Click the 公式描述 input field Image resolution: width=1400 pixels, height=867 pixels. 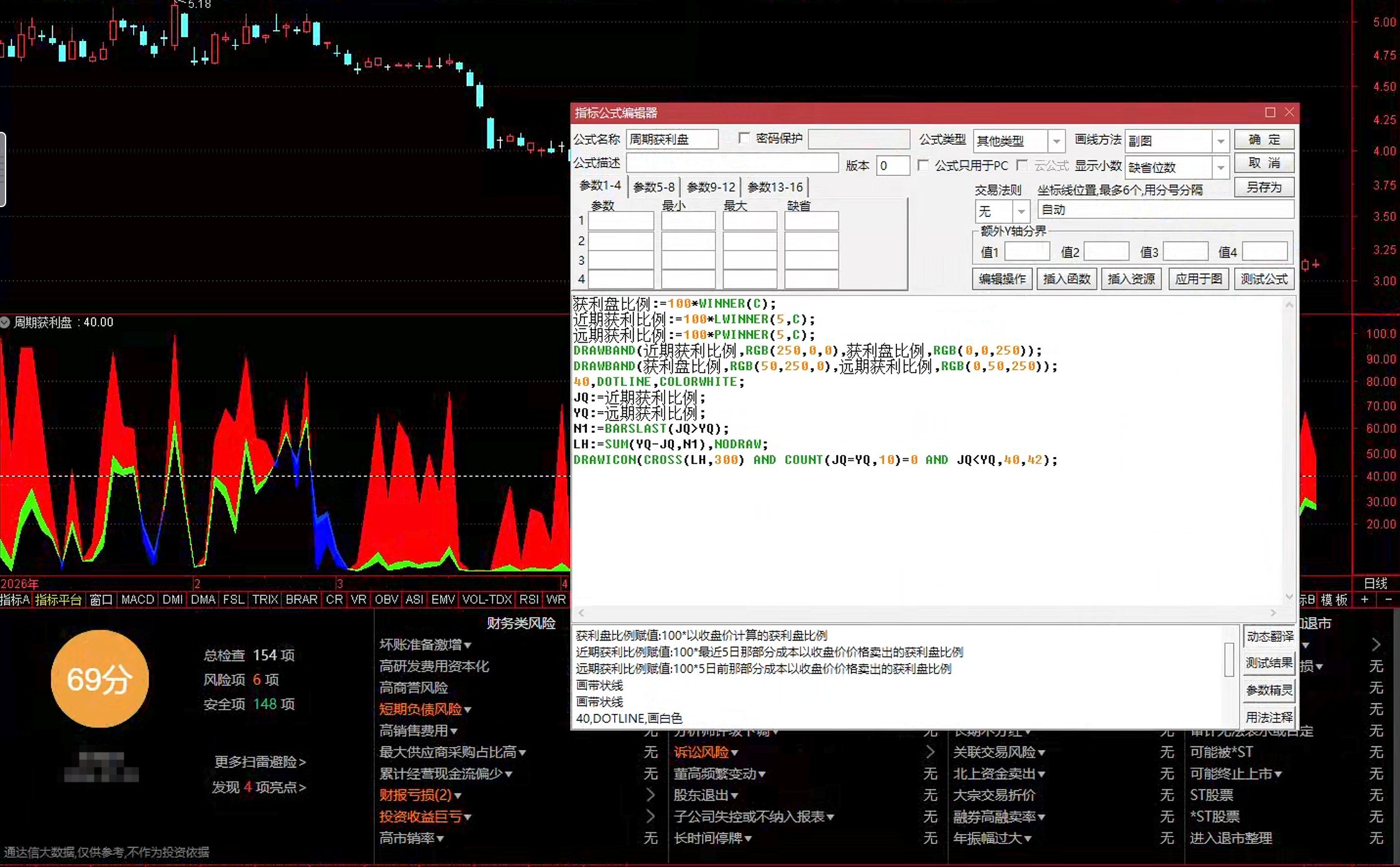tap(732, 164)
